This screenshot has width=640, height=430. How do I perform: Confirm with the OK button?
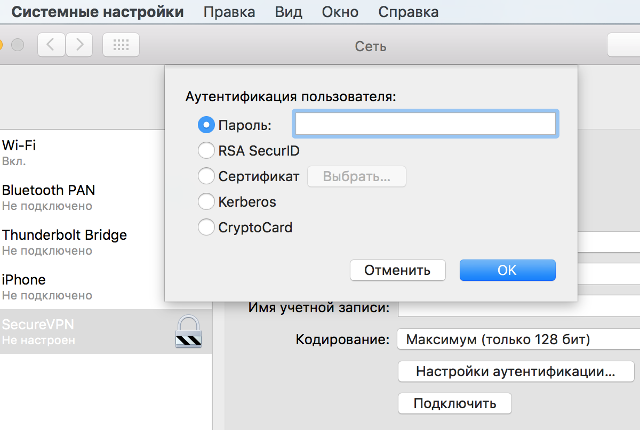click(508, 270)
